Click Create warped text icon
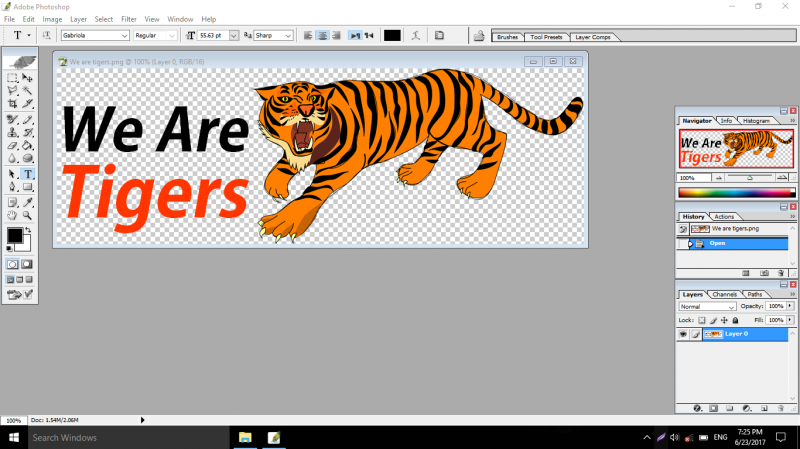 pyautogui.click(x=416, y=35)
